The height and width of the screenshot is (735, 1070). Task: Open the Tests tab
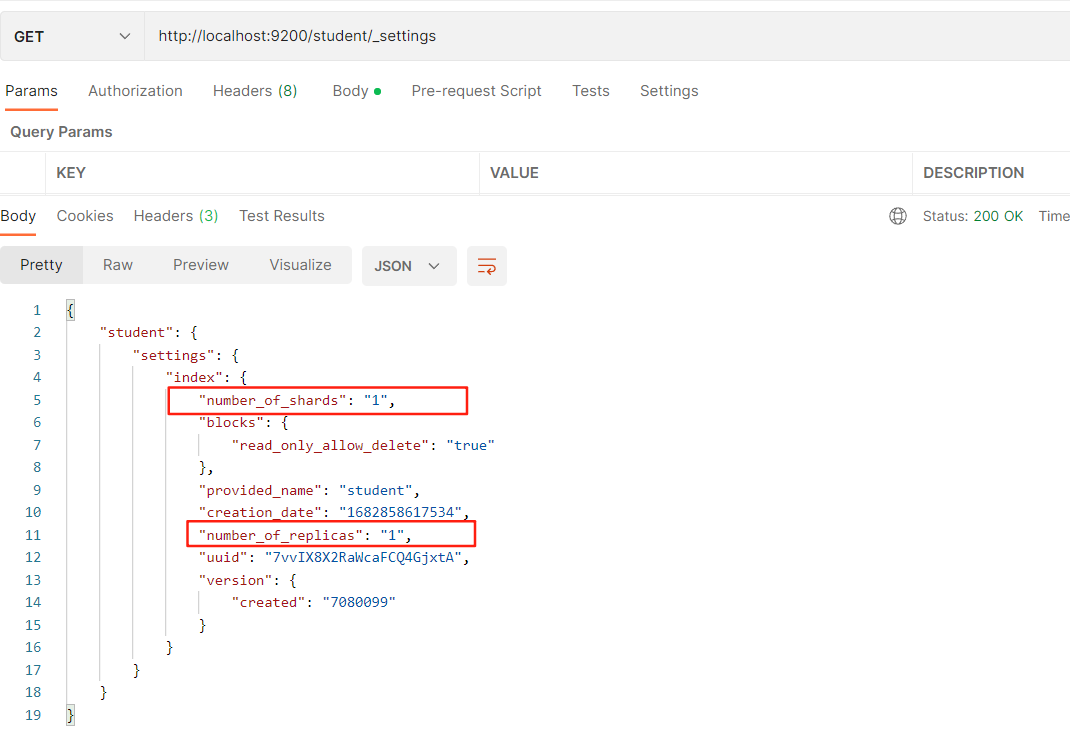590,91
